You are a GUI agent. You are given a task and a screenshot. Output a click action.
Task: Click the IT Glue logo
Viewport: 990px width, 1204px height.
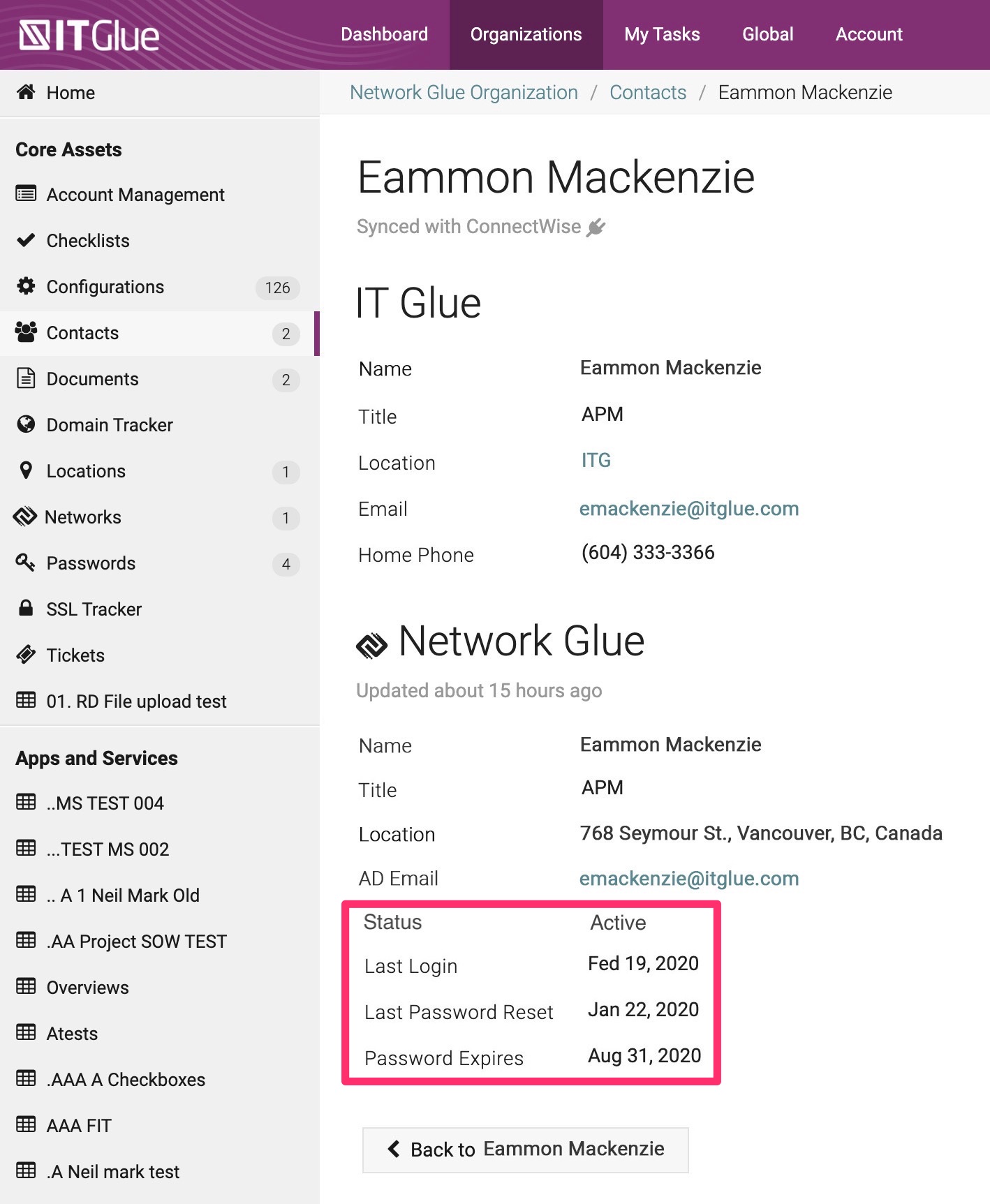coord(89,36)
